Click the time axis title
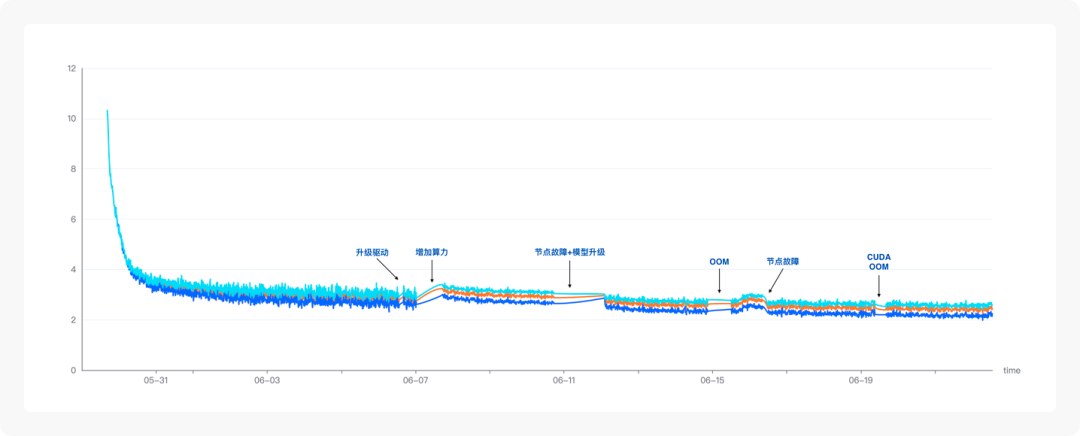1080x436 pixels. point(1012,371)
